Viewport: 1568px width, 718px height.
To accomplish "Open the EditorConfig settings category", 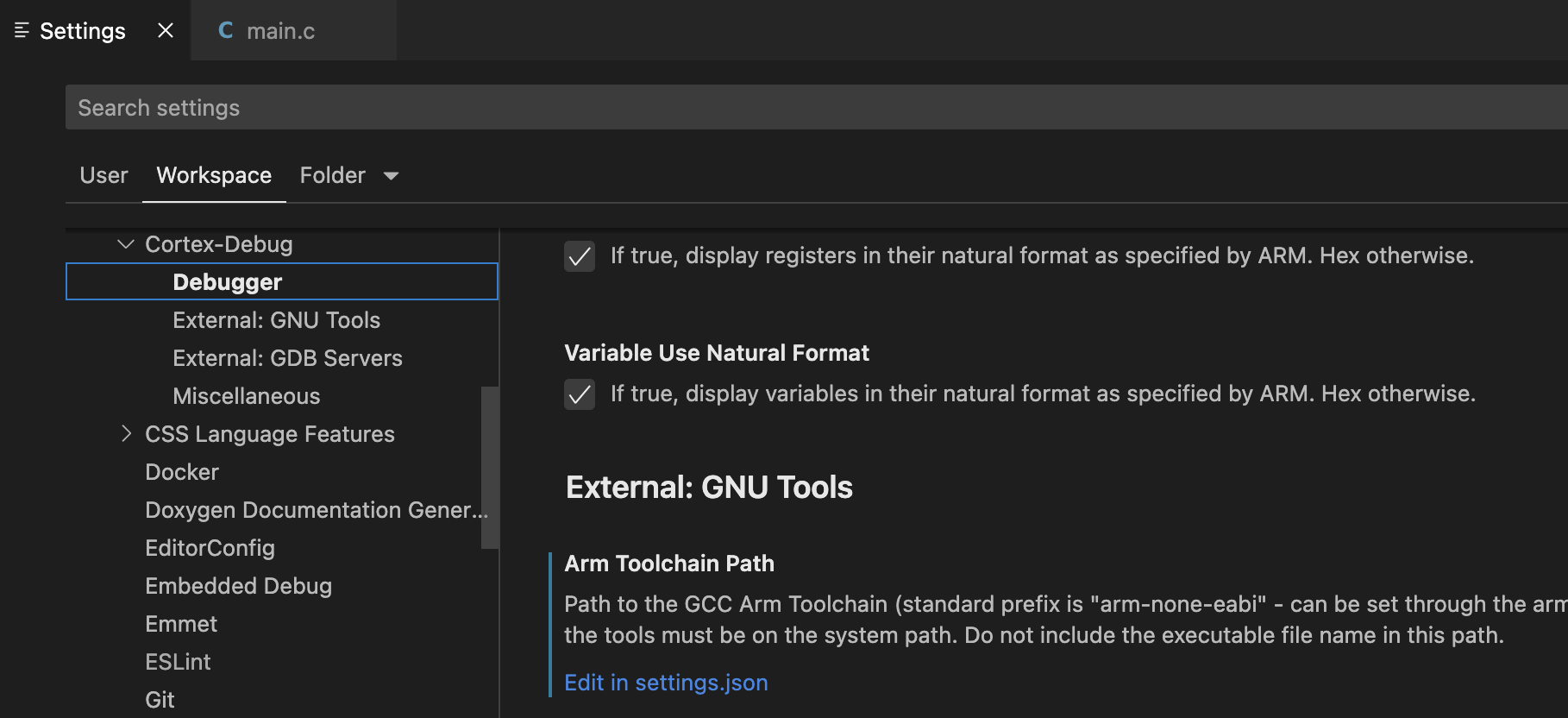I will point(210,548).
